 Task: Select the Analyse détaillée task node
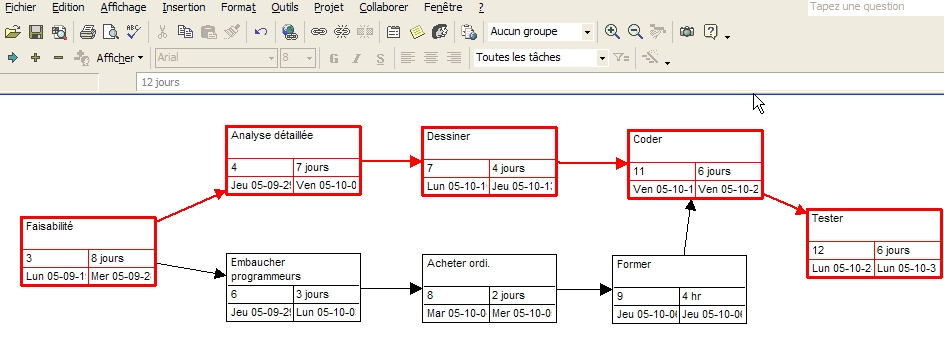click(293, 160)
